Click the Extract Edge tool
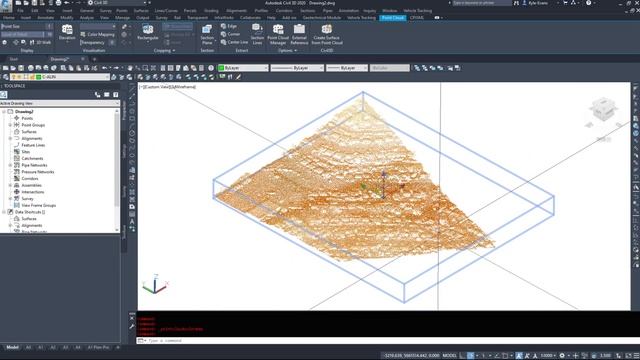Screen dimensions: 640x360 tap(229, 26)
